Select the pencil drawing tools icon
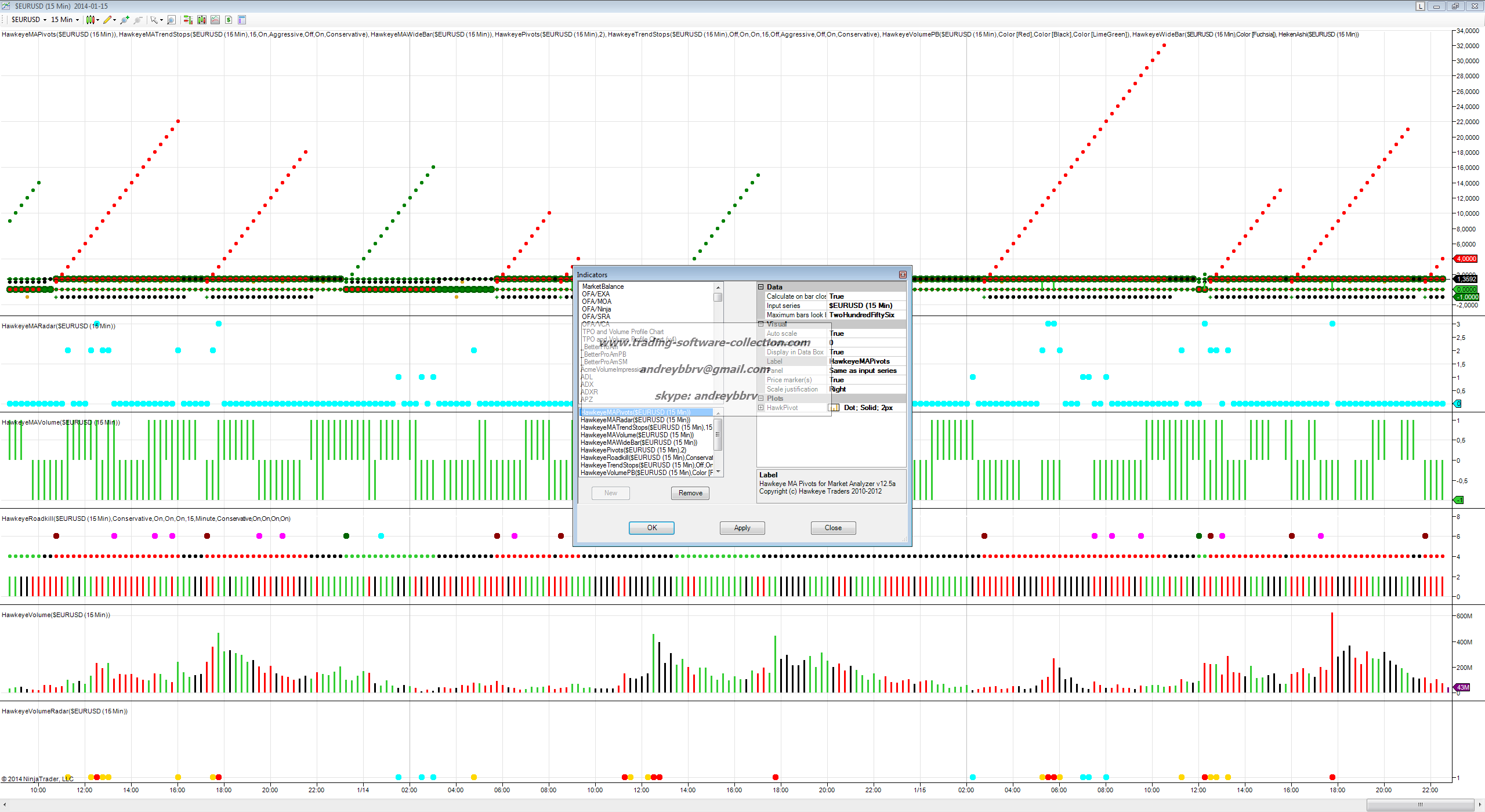The image size is (1485, 812). pos(107,20)
